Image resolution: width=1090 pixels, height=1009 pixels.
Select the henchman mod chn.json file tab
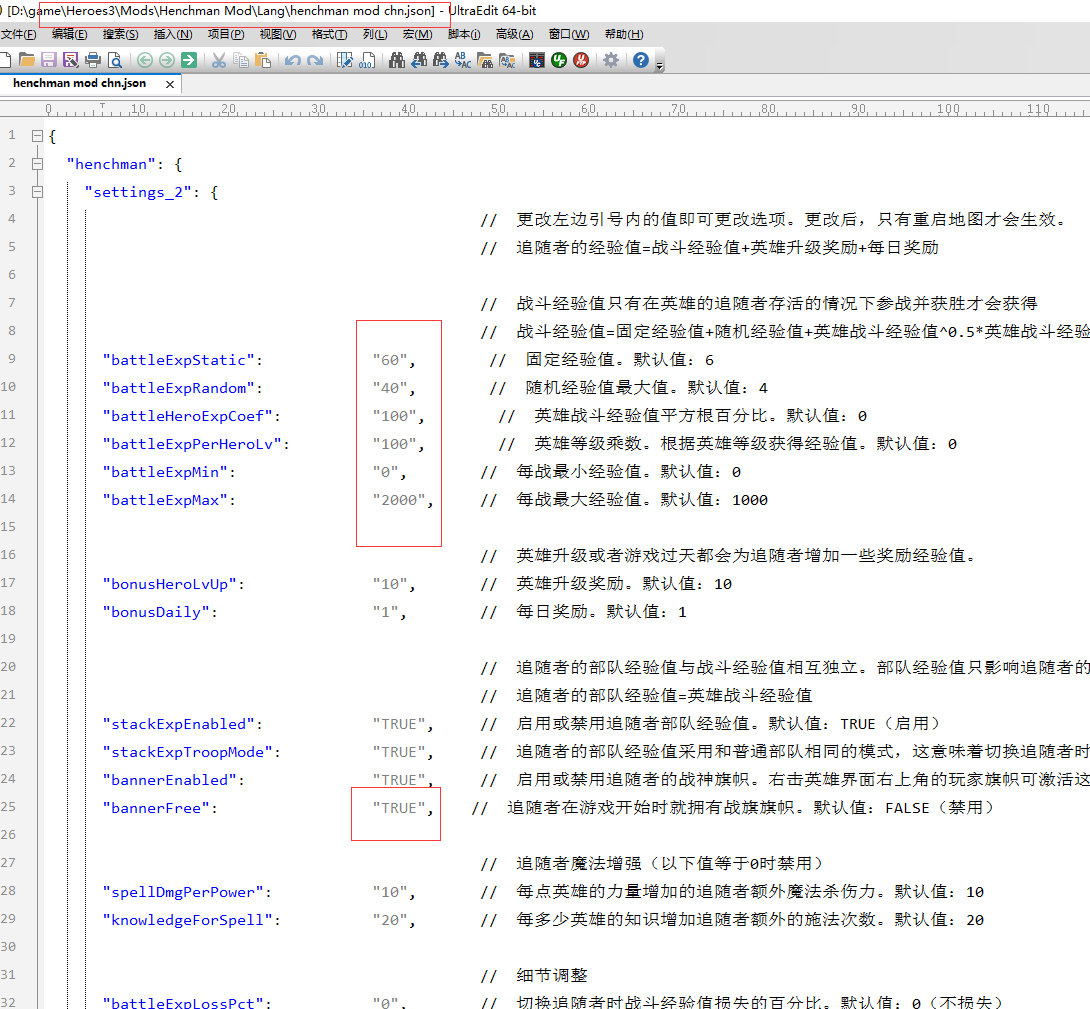79,84
